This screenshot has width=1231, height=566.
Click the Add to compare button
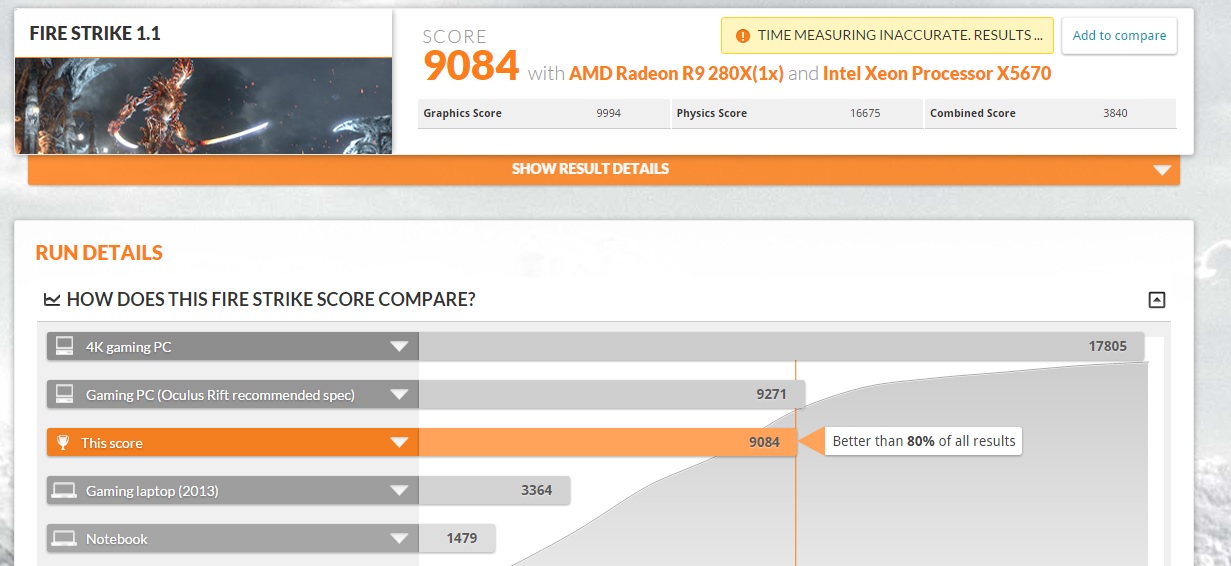[1119, 35]
